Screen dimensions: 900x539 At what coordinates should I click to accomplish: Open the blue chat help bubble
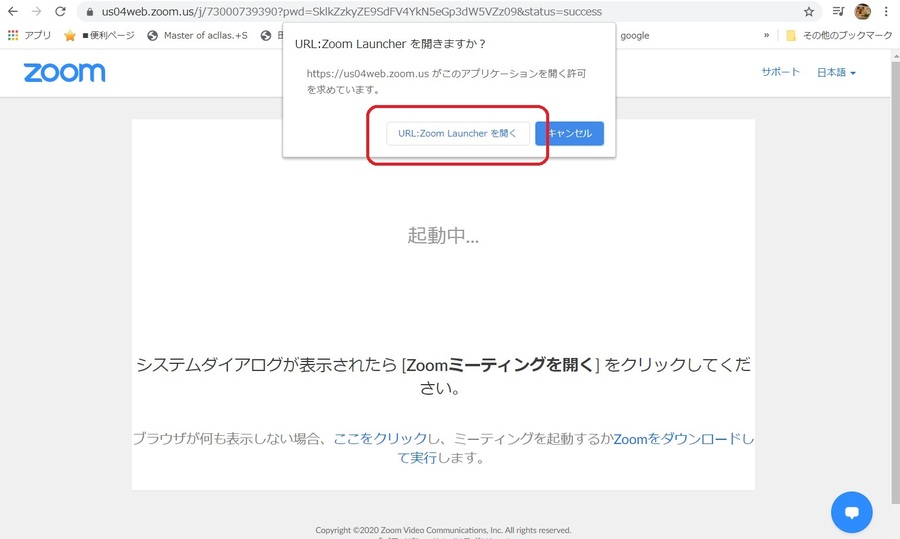tap(851, 512)
